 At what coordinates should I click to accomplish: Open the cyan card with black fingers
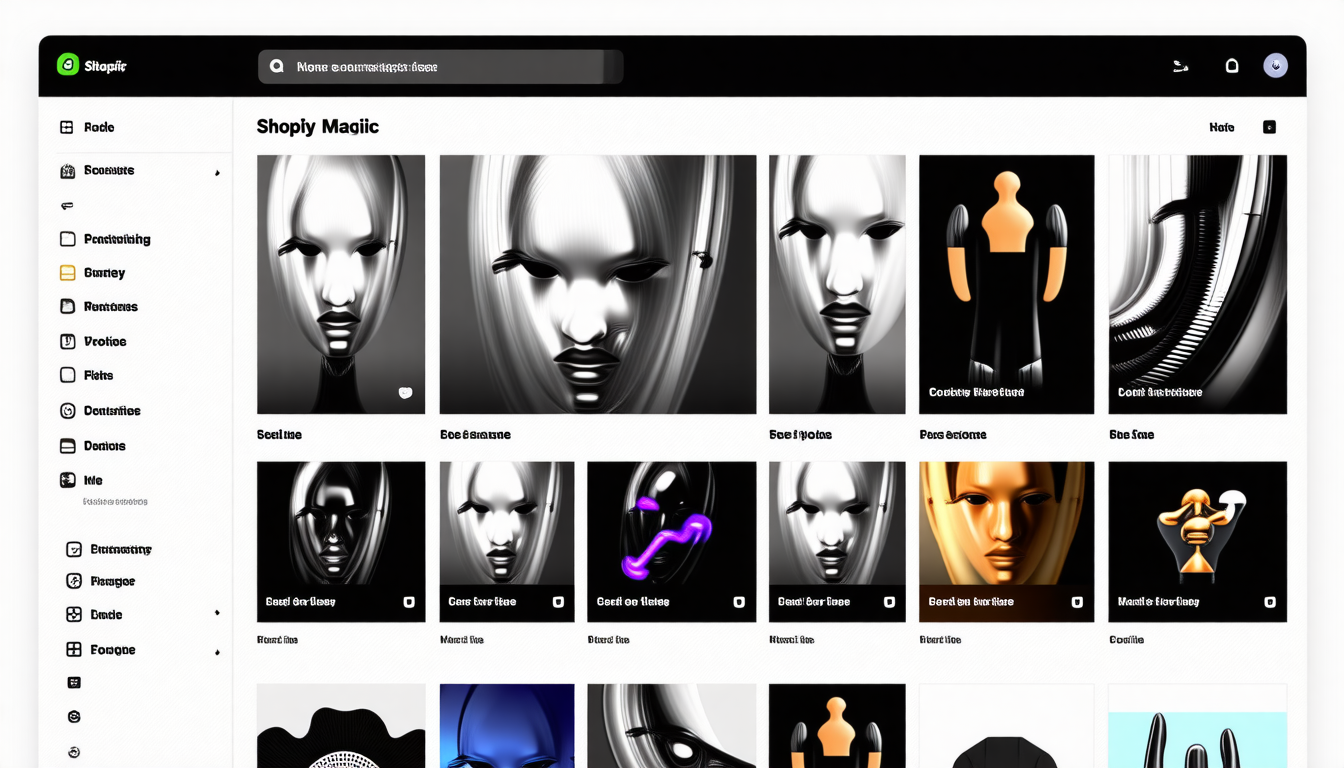1197,726
